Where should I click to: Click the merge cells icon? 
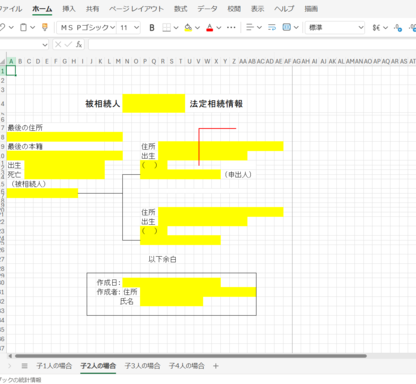pyautogui.click(x=287, y=27)
